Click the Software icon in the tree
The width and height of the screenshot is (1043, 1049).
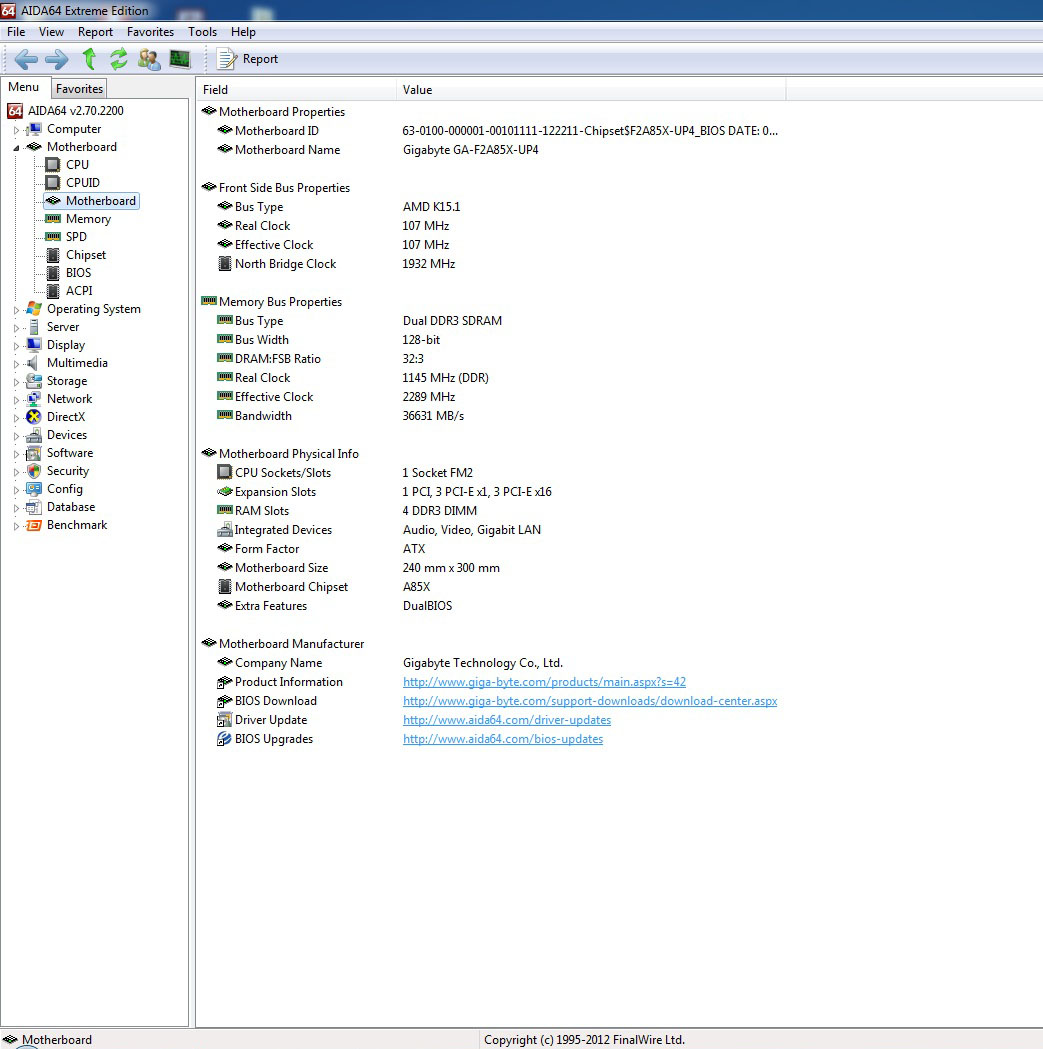[33, 454]
